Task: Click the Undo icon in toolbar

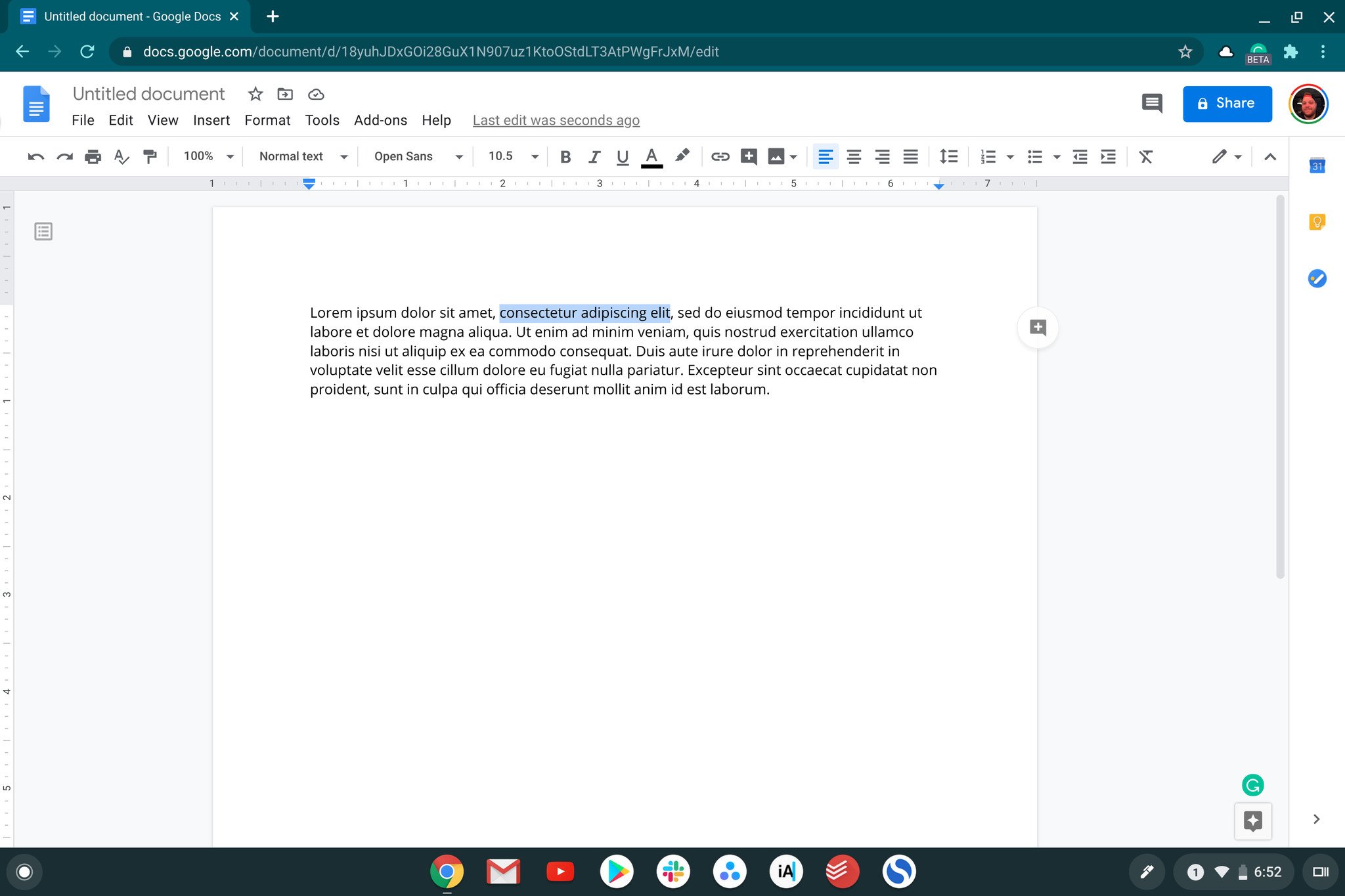Action: pyautogui.click(x=36, y=156)
